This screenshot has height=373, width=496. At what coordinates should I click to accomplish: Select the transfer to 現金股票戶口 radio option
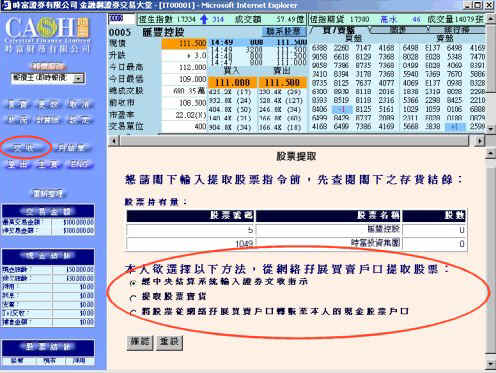tap(133, 312)
